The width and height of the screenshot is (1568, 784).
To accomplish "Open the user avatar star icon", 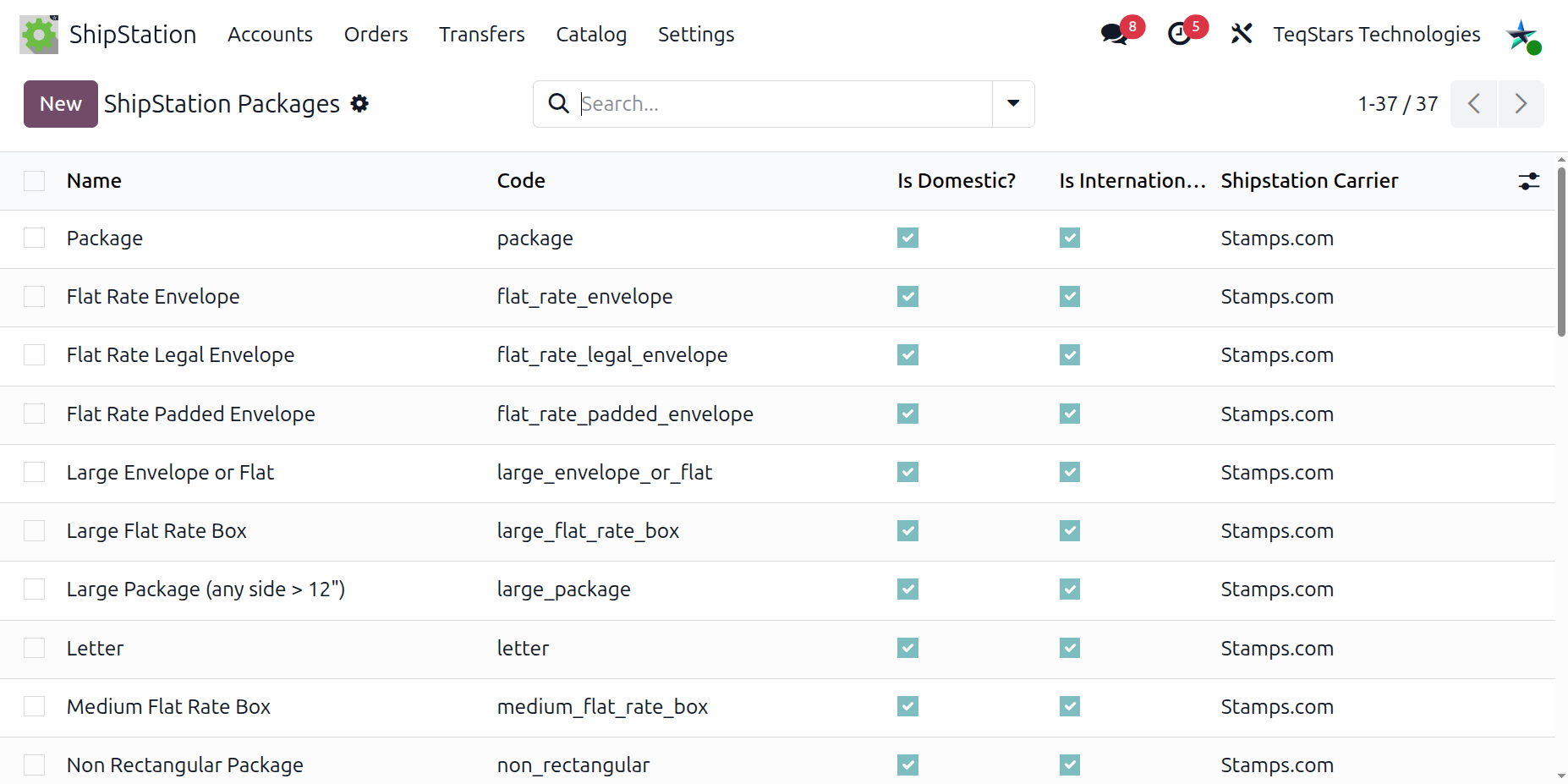I will (1523, 36).
